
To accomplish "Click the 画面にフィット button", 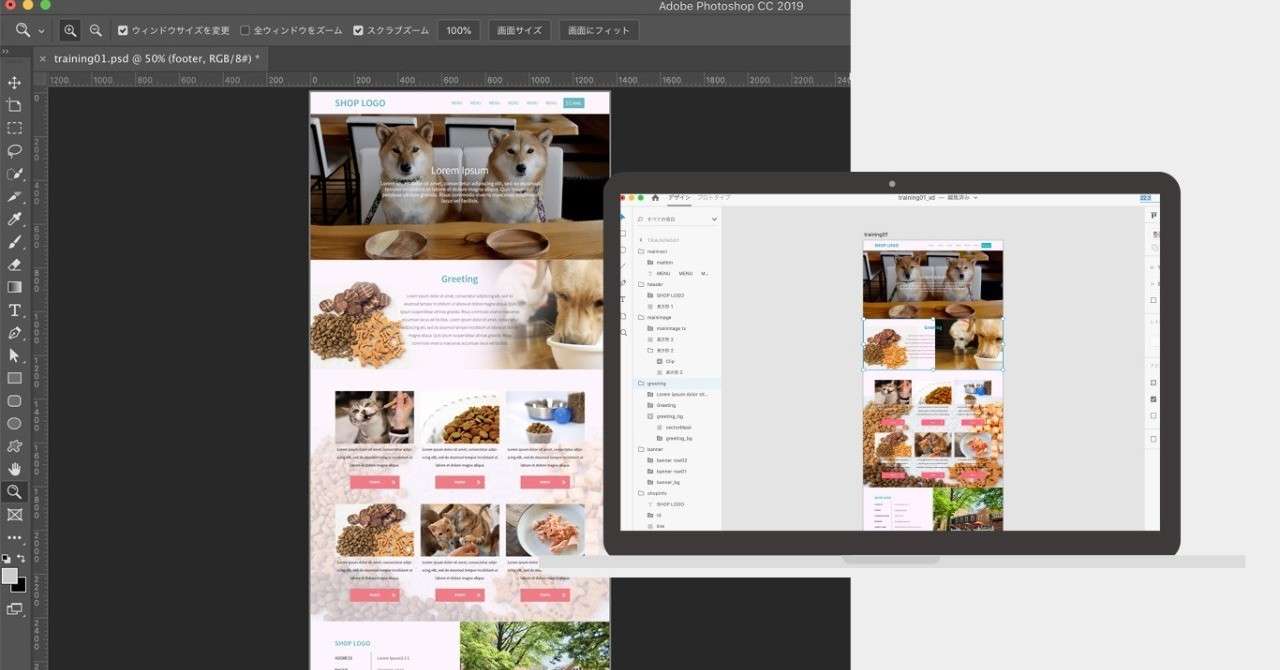I will pyautogui.click(x=599, y=31).
